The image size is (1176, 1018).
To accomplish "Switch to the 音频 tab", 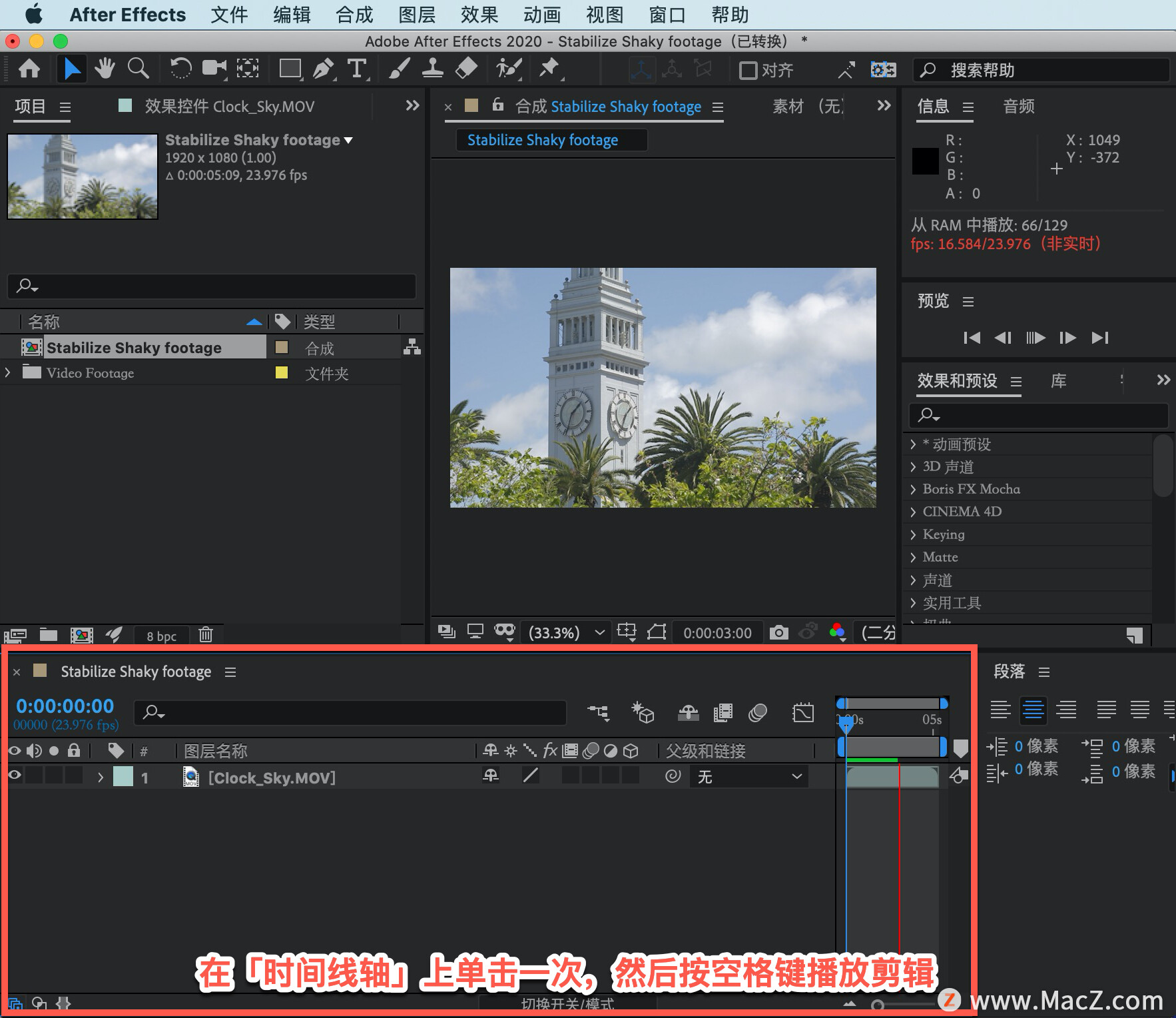I will (x=1019, y=107).
